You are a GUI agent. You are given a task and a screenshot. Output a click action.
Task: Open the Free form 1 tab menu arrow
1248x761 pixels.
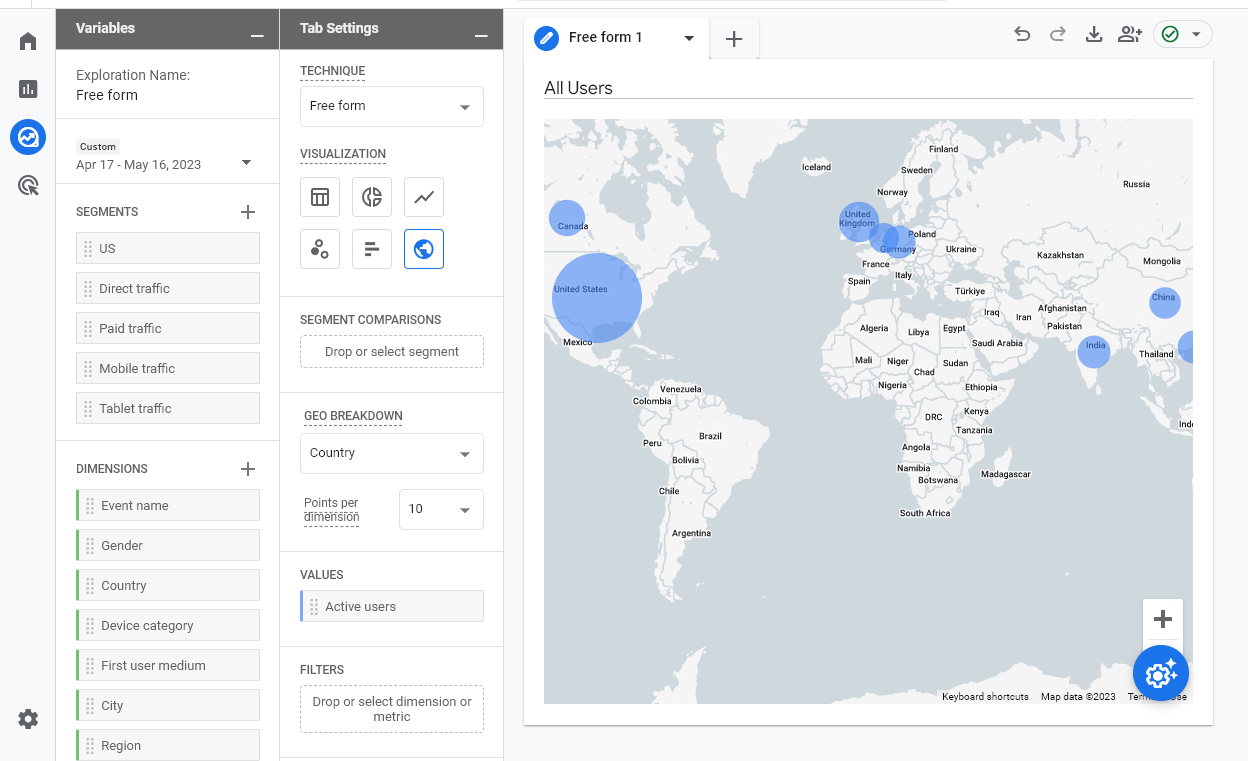click(x=688, y=38)
